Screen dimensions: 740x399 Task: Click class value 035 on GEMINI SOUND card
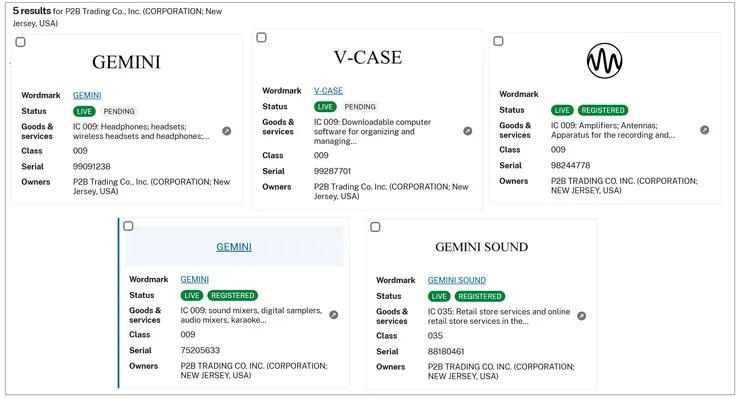(x=435, y=336)
